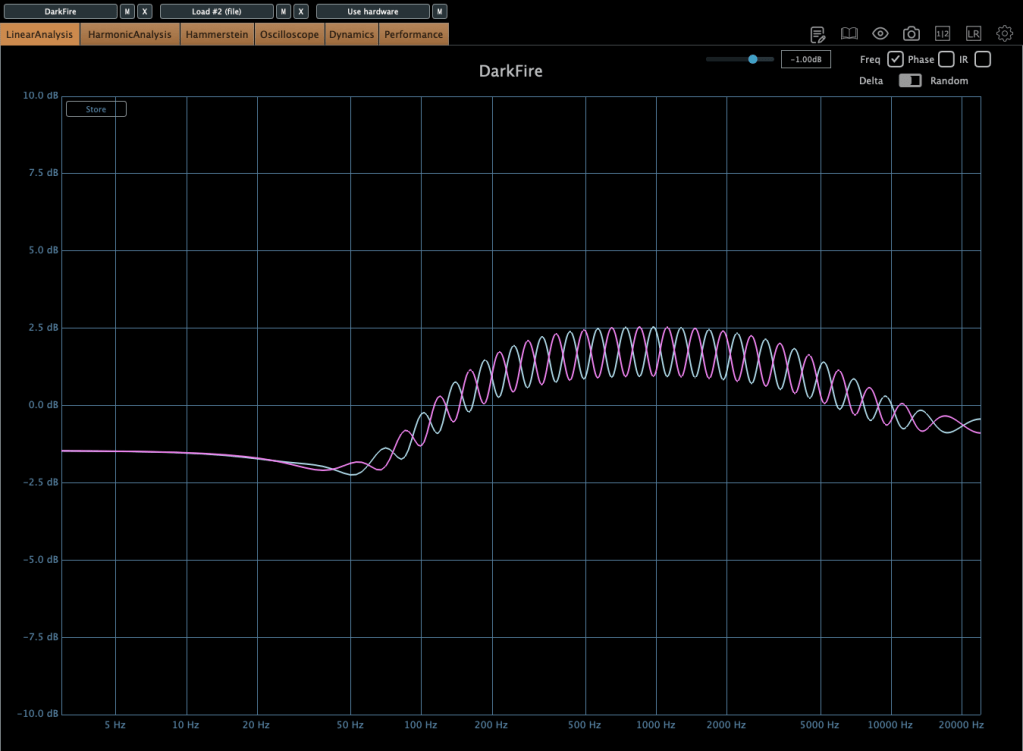Click the eye visibility icon

[880, 34]
